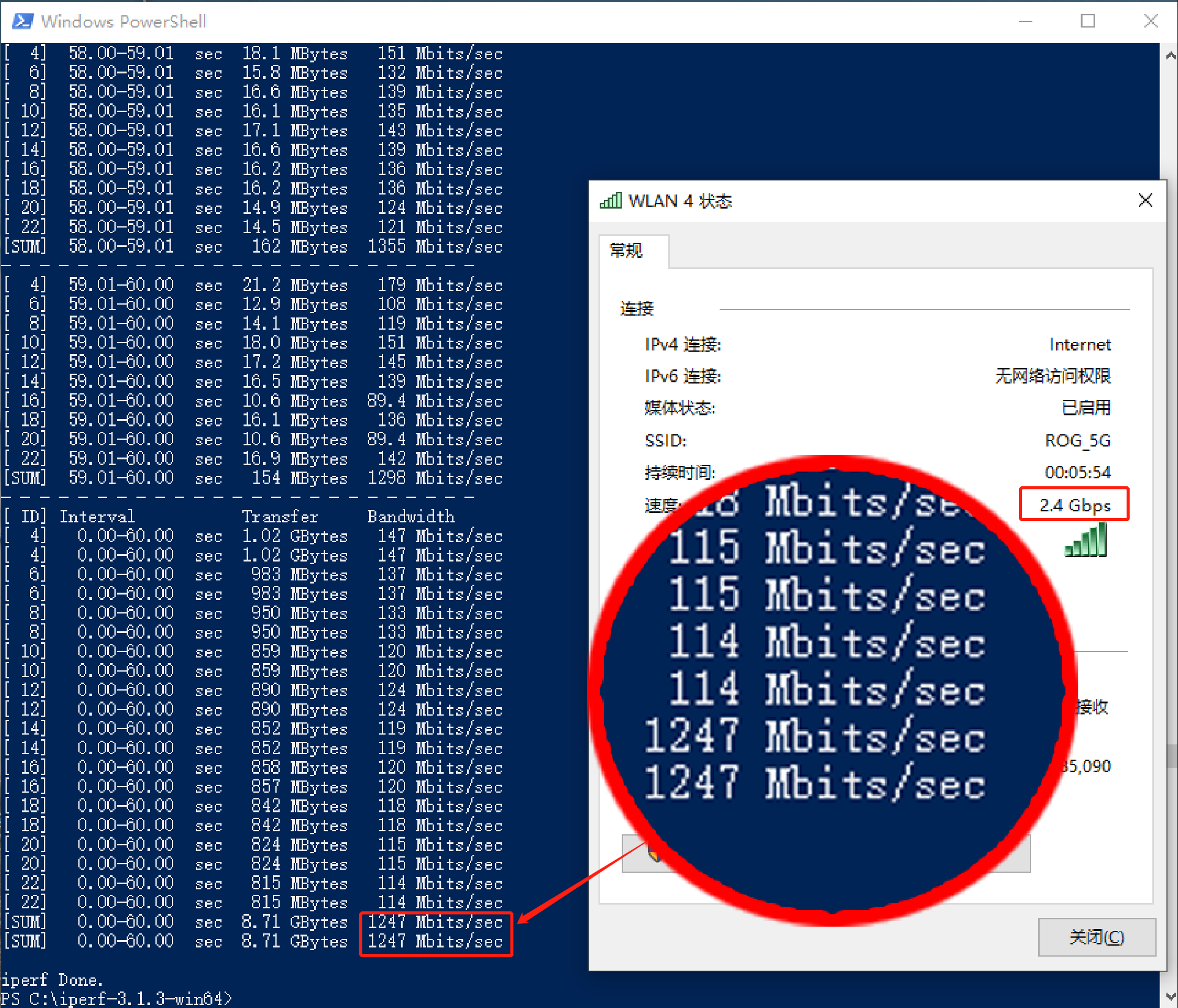The image size is (1178, 1008).
Task: Click the 143 Mbits/sec bandwidth value
Action: 439,130
